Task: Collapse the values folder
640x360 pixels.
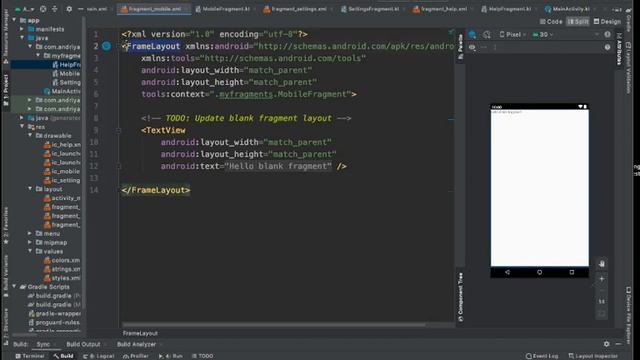Action: coord(30,251)
